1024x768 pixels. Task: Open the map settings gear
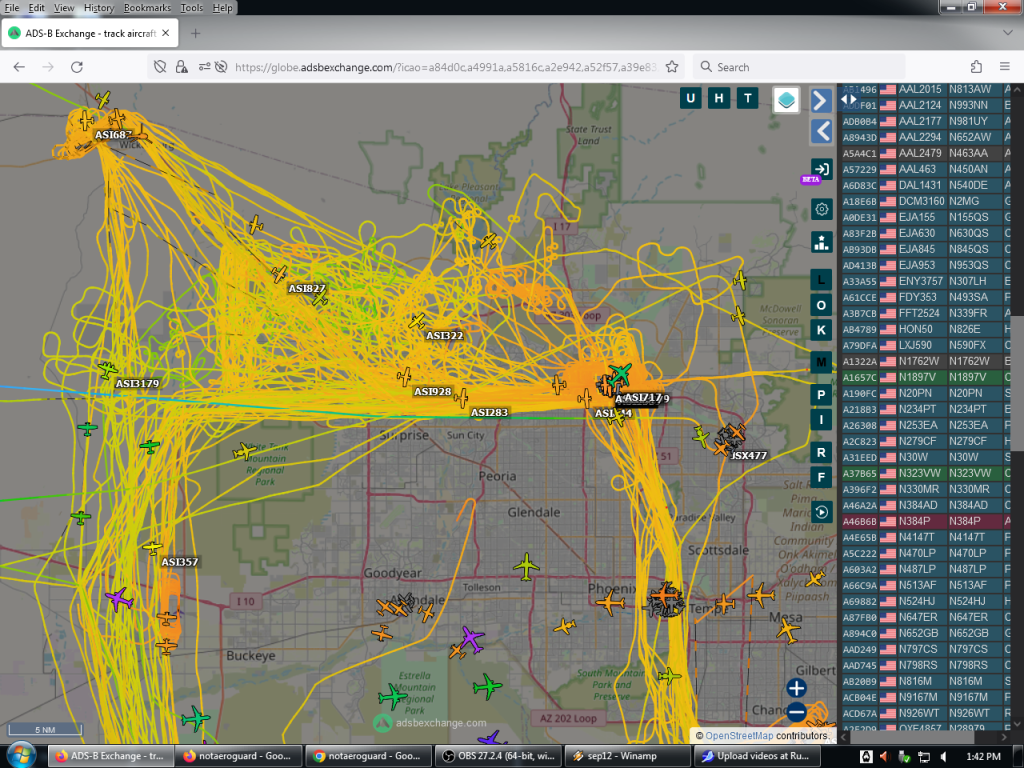[x=821, y=209]
